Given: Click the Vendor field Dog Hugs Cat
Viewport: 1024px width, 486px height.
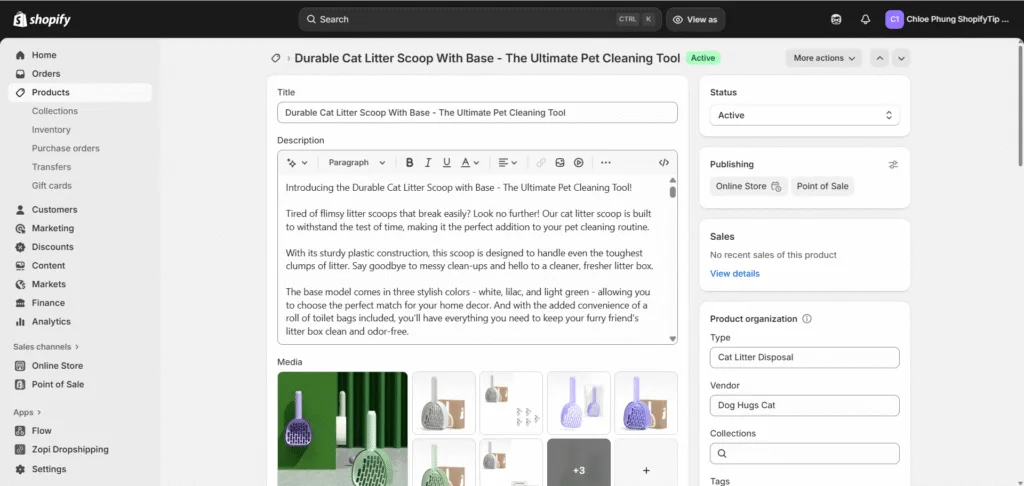Looking at the screenshot, I should click(805, 405).
